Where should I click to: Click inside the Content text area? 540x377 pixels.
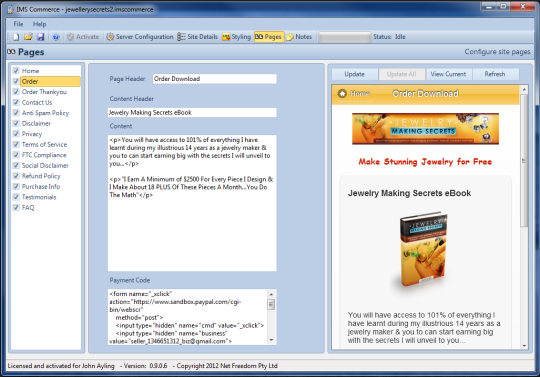coord(192,203)
